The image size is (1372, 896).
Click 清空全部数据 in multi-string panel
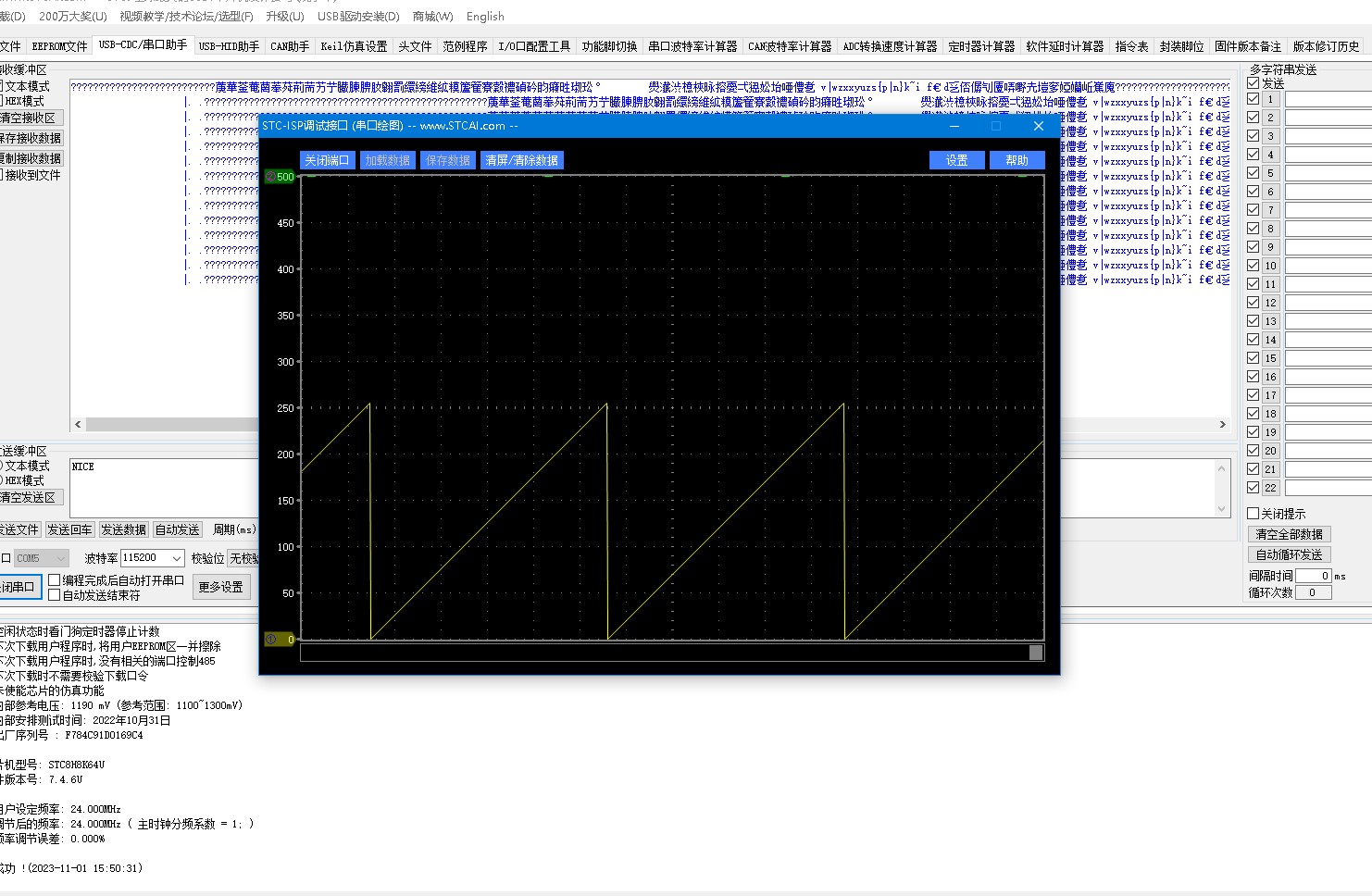1289,534
